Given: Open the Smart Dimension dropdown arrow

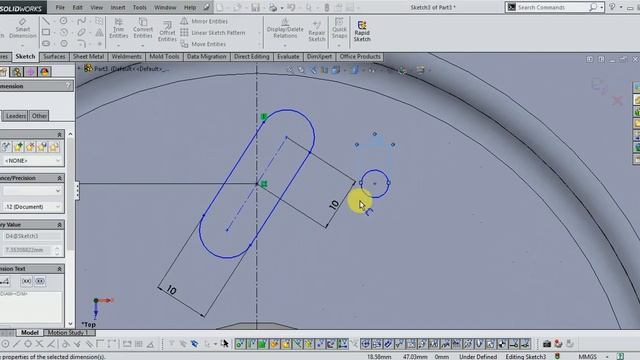Looking at the screenshot, I should 22,45.
